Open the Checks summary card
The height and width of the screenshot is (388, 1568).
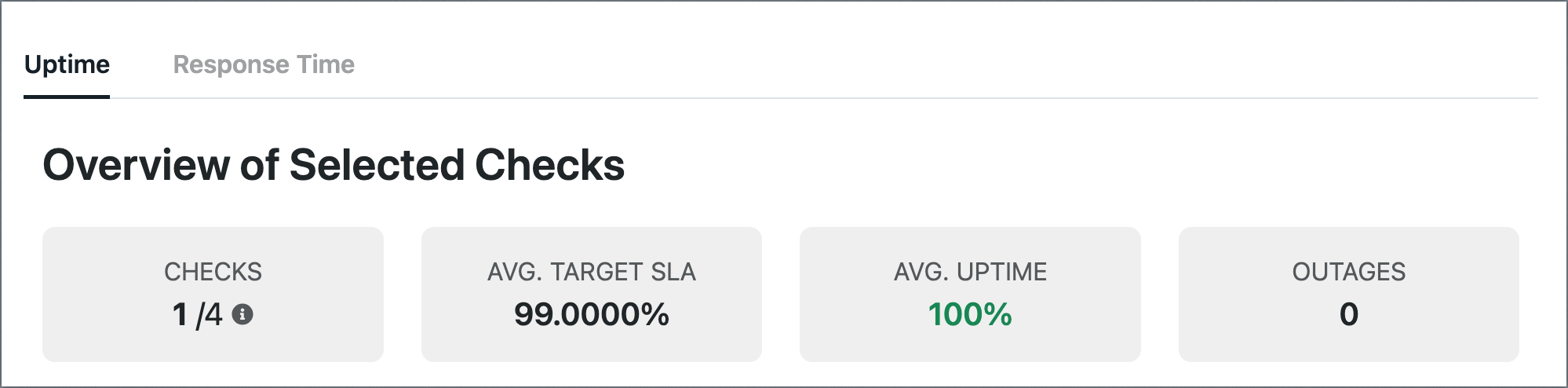click(x=213, y=295)
